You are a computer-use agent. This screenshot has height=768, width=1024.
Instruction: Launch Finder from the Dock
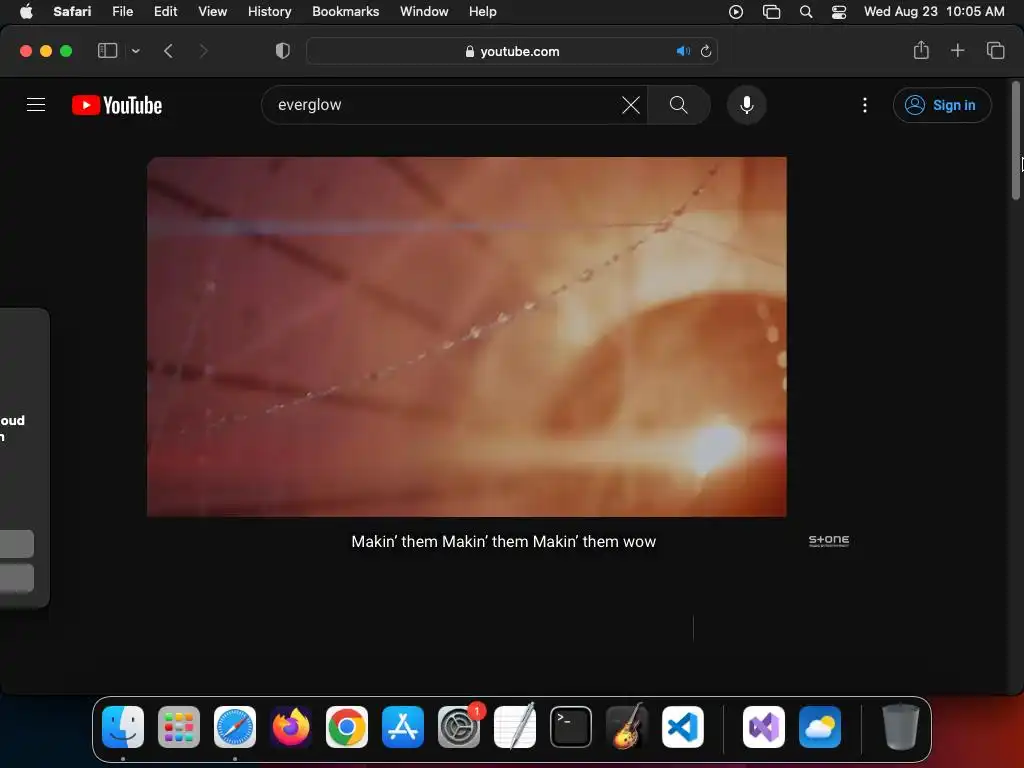tap(123, 727)
